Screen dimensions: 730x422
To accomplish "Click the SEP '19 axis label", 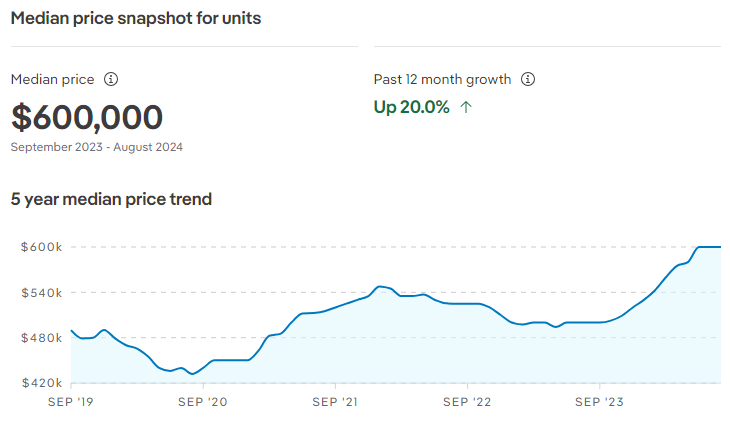I will pos(71,402).
